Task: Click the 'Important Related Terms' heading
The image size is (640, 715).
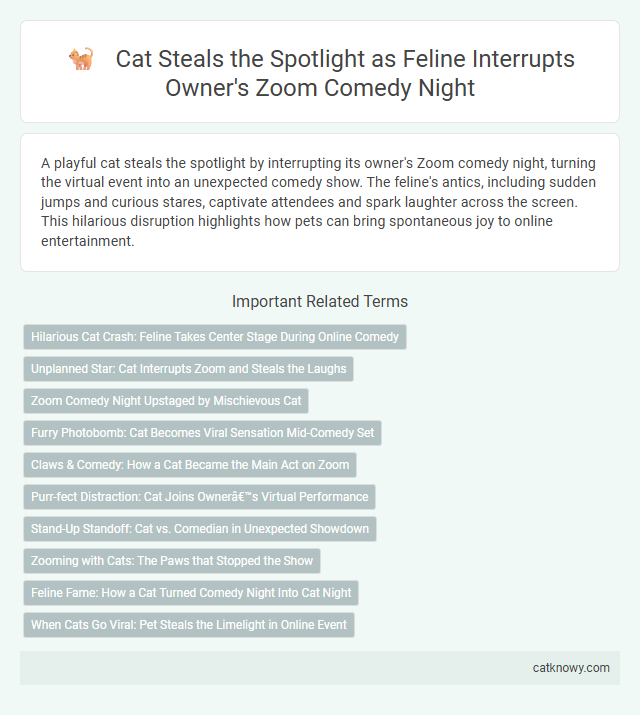Action: coord(320,301)
